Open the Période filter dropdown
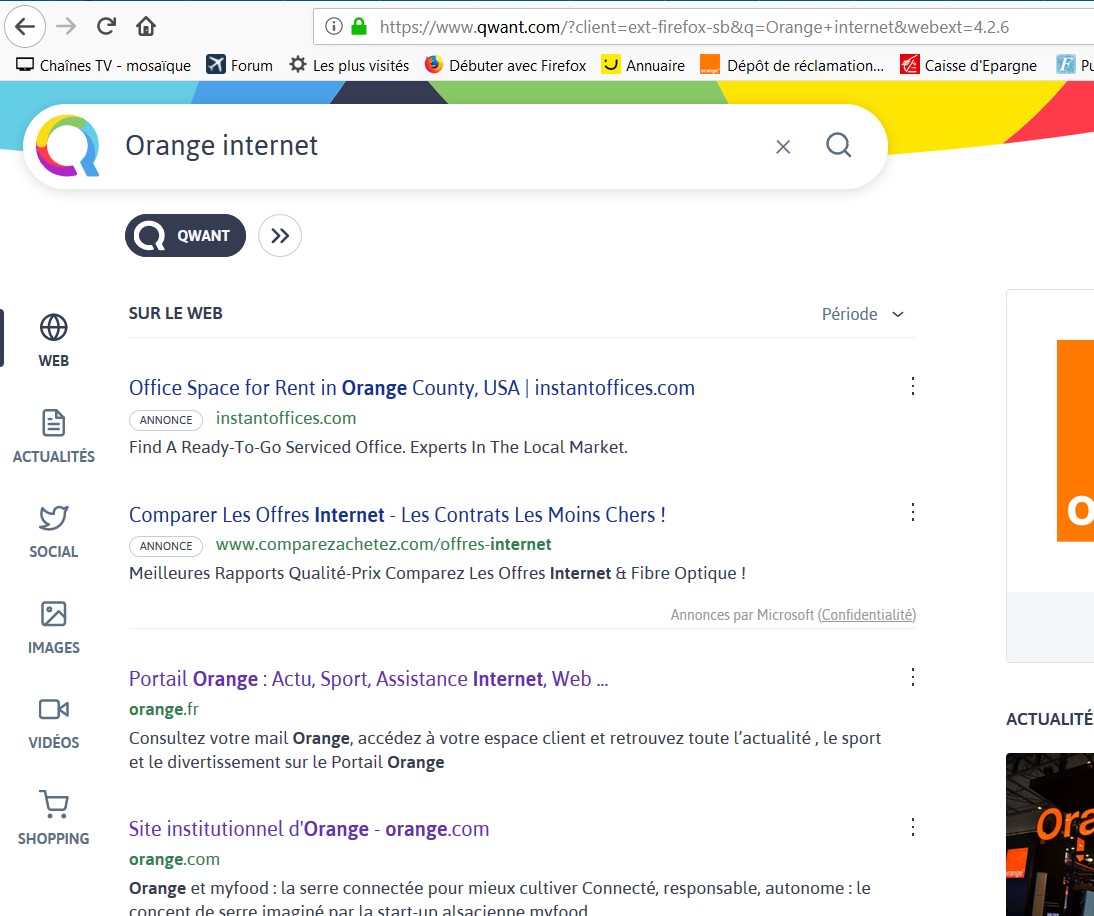 [x=863, y=314]
